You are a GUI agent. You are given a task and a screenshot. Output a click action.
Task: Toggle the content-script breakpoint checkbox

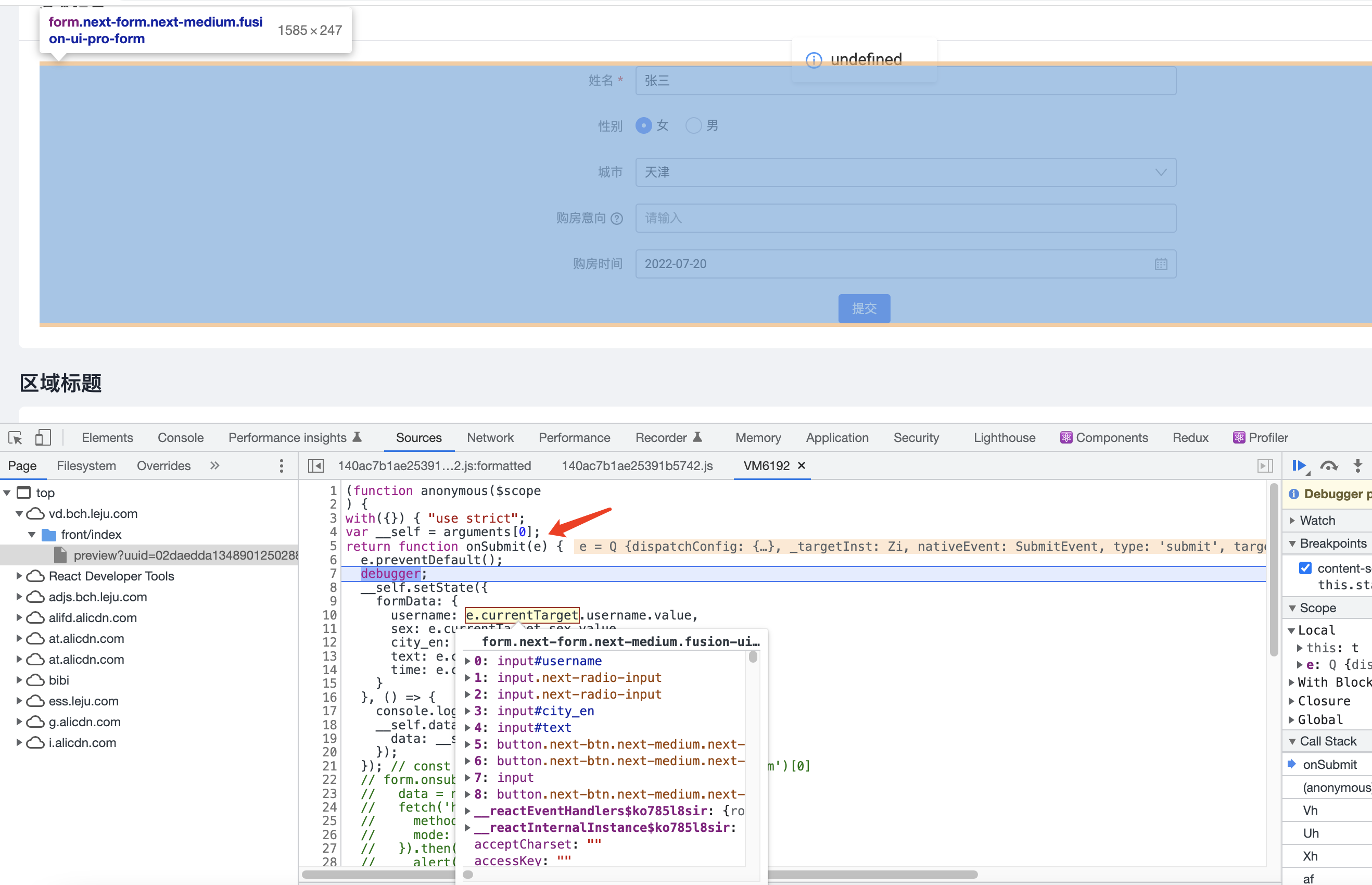(1305, 568)
